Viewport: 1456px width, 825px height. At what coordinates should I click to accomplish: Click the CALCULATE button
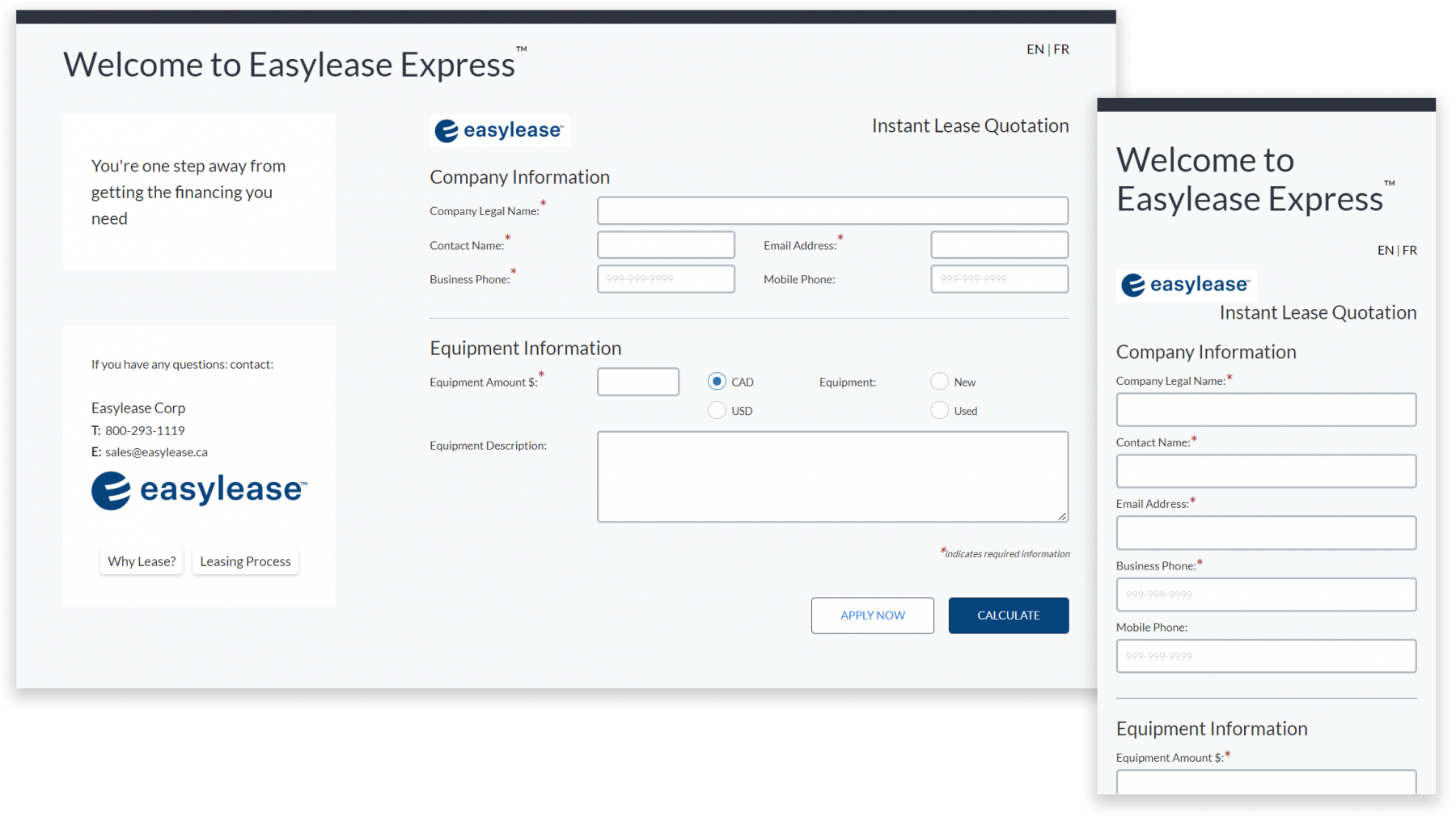[x=1008, y=616]
